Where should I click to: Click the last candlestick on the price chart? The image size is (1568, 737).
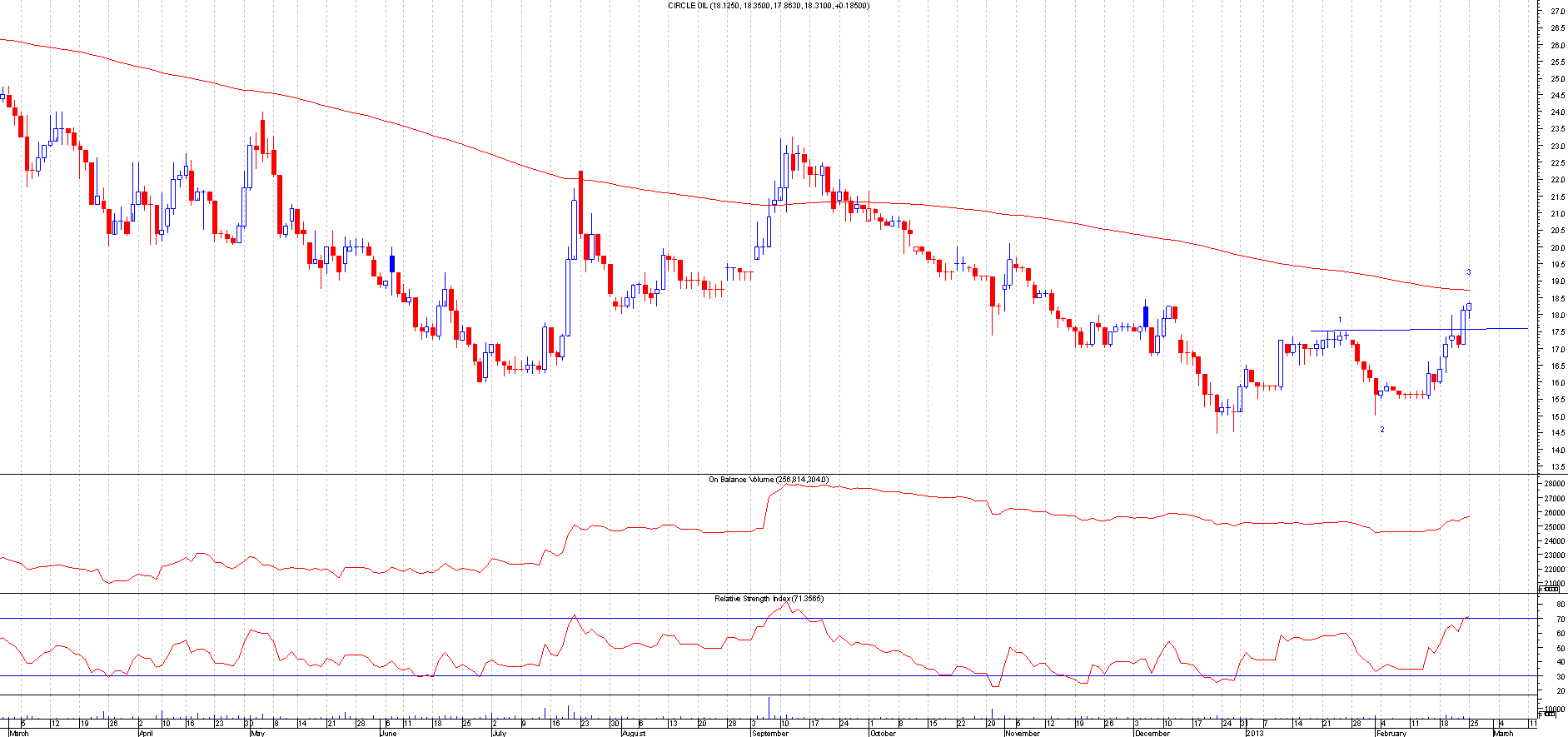coord(1469,307)
